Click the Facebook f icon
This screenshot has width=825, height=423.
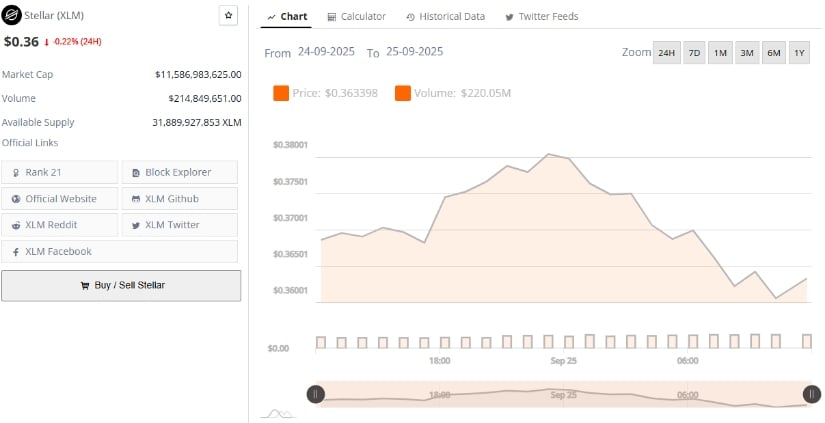point(16,252)
